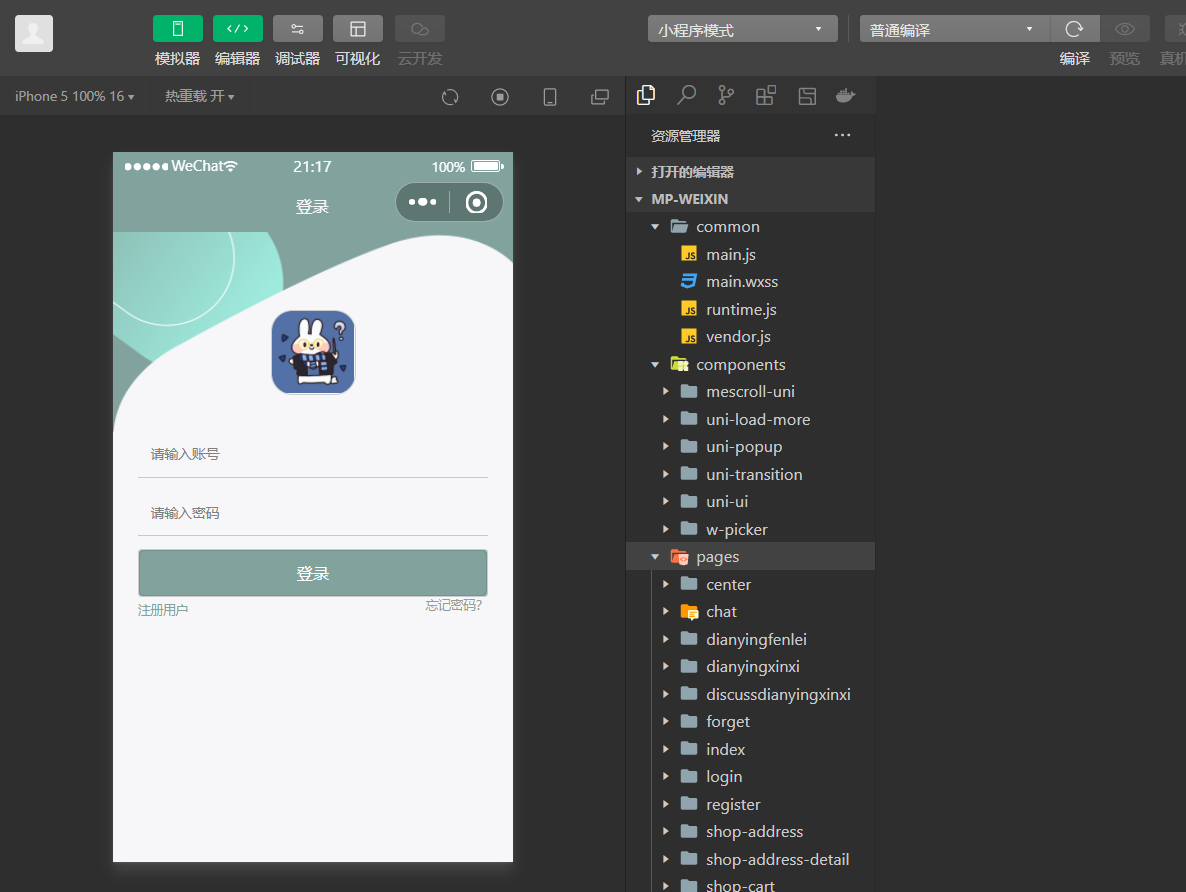Click the 登录 login button in simulator
Viewport: 1186px width, 892px height.
click(312, 573)
